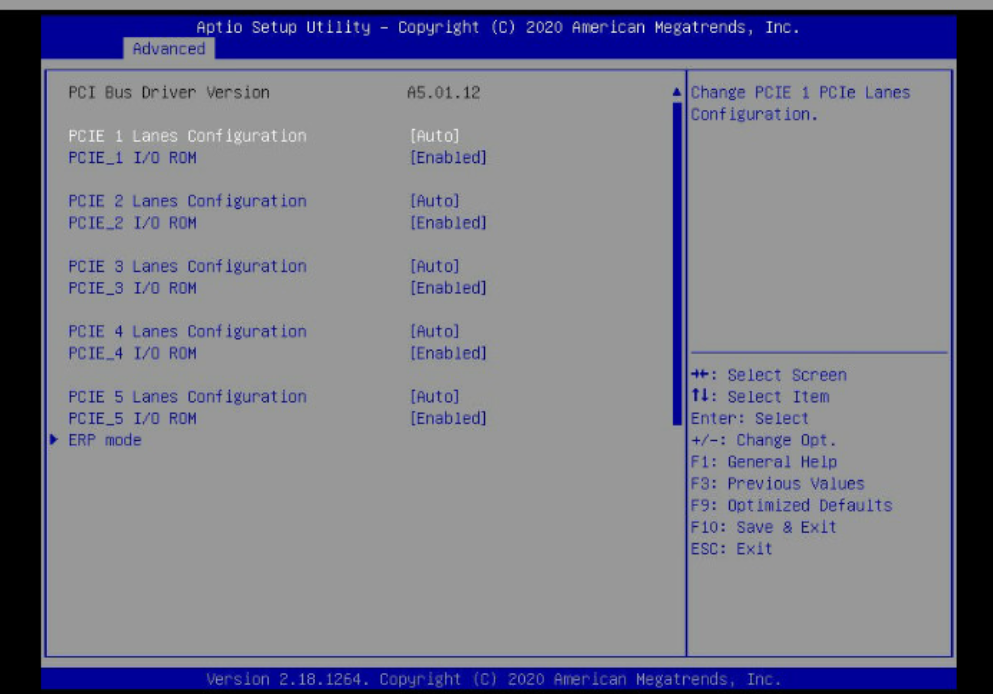
Task: Select PCIE 3 Lanes Configuration label
Action: 187,267
